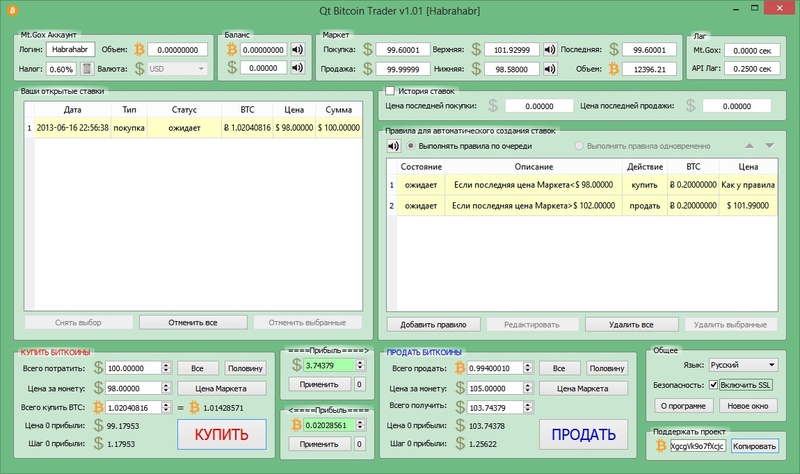Screen dimensions: 800x474
Task: Toggle sound alert for Bitcoin balance
Action: 297,49
